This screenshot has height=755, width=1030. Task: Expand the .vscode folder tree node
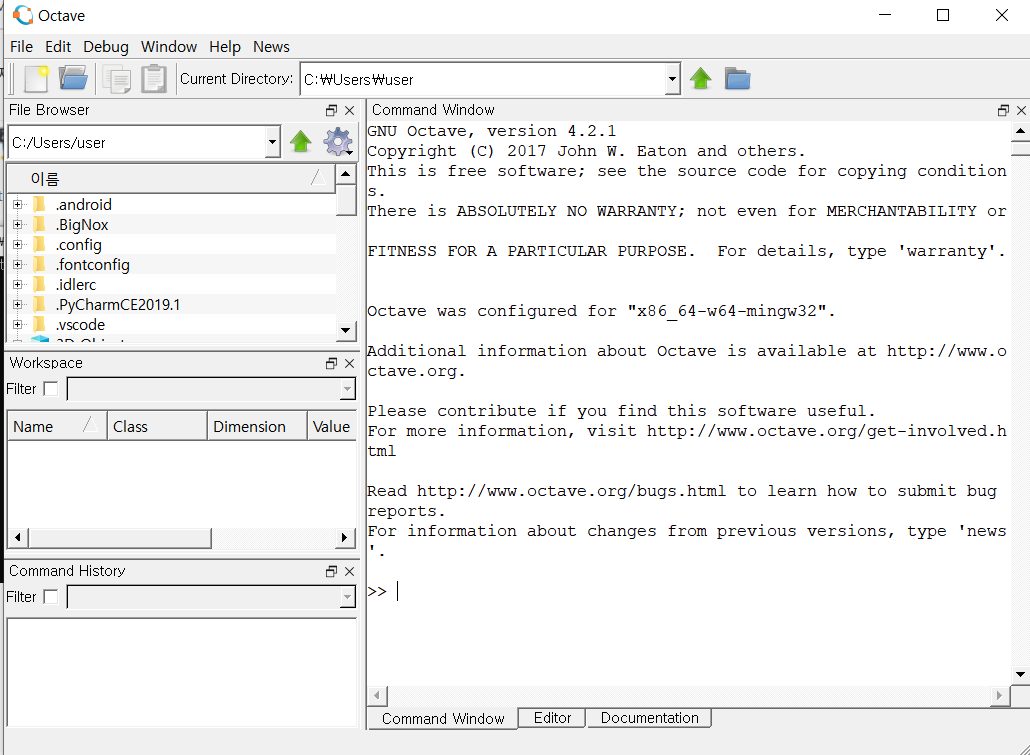(x=18, y=325)
